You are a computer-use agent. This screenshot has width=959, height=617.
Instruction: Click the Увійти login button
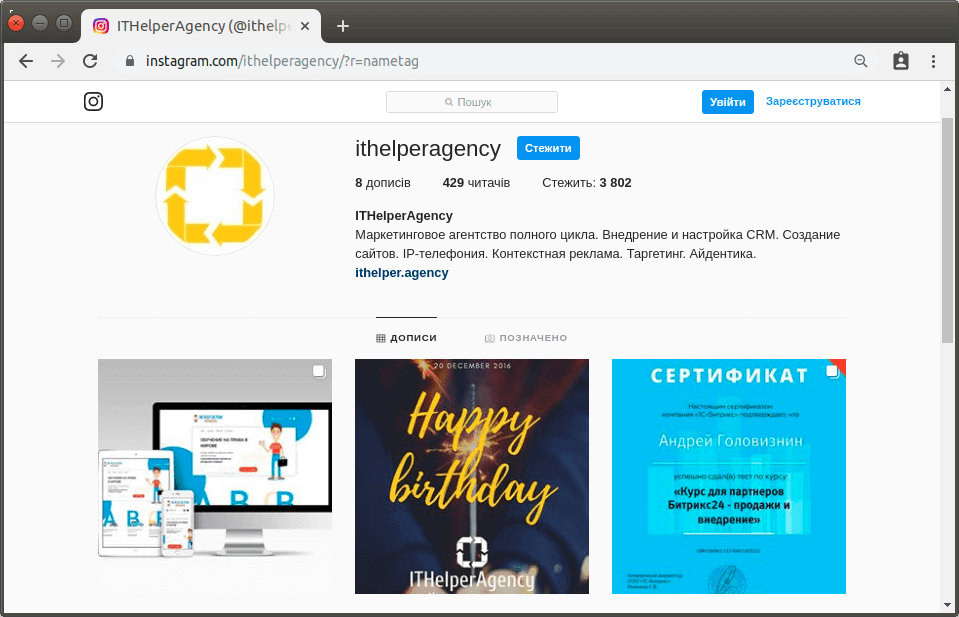click(x=728, y=102)
